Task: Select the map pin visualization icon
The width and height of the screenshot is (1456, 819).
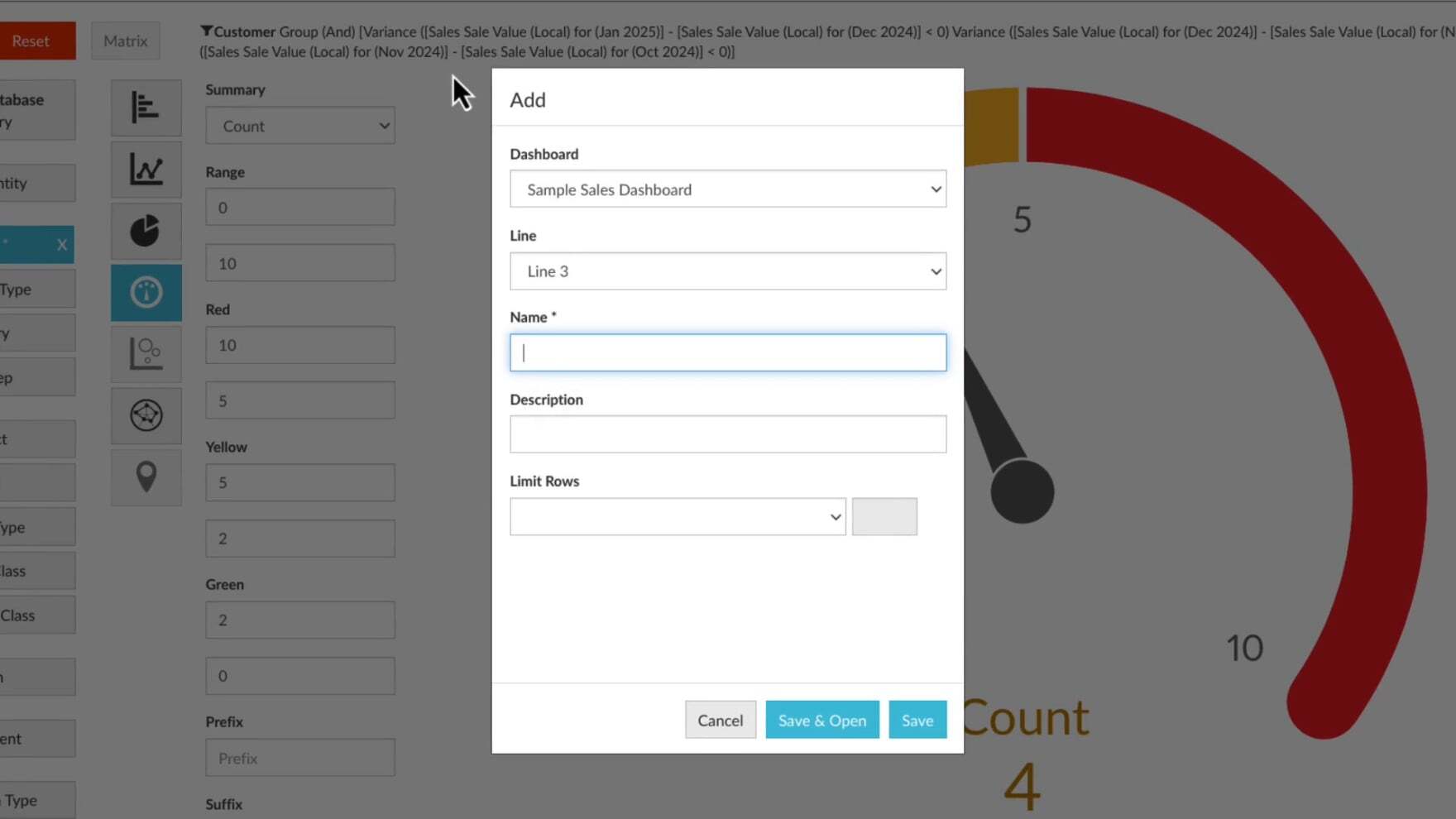Action: tap(146, 477)
